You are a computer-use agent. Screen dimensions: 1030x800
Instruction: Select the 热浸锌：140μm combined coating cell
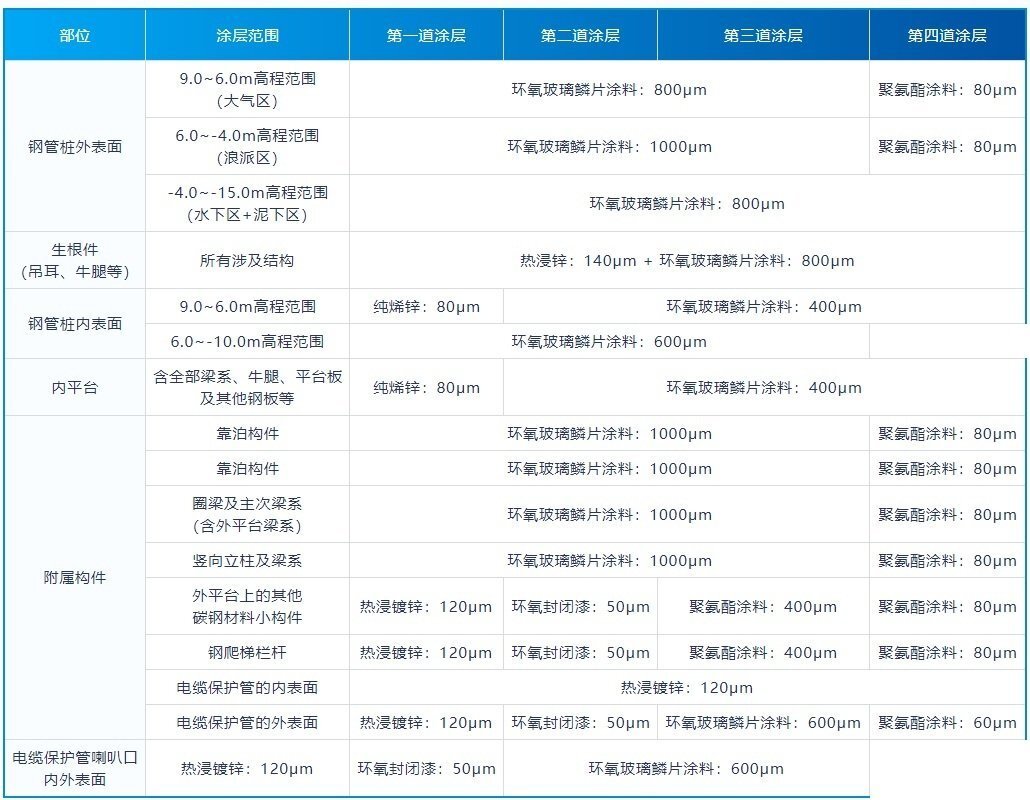coord(687,260)
